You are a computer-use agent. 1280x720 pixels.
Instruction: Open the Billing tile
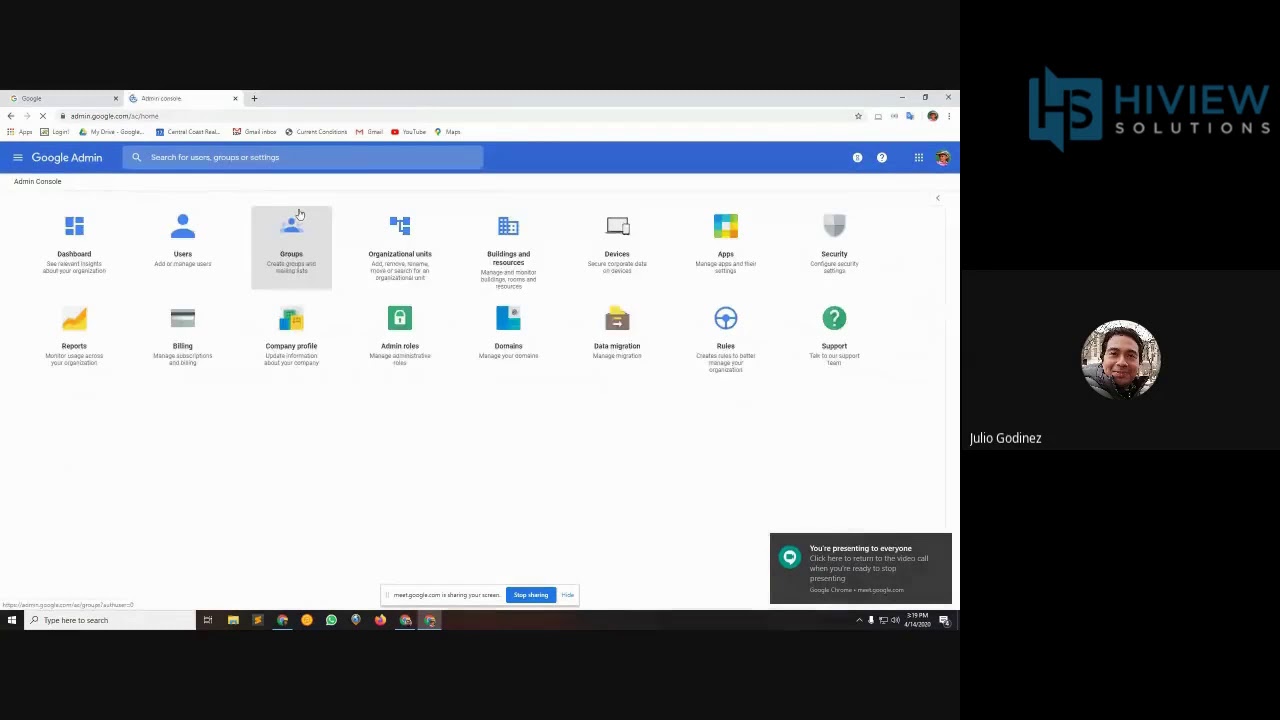[x=182, y=338]
